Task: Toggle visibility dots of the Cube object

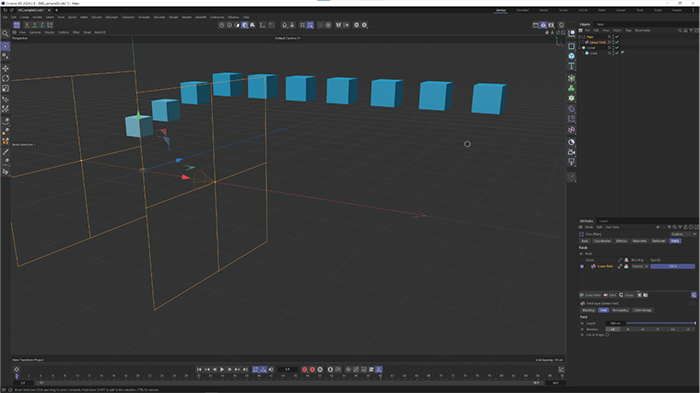Action: [x=613, y=53]
